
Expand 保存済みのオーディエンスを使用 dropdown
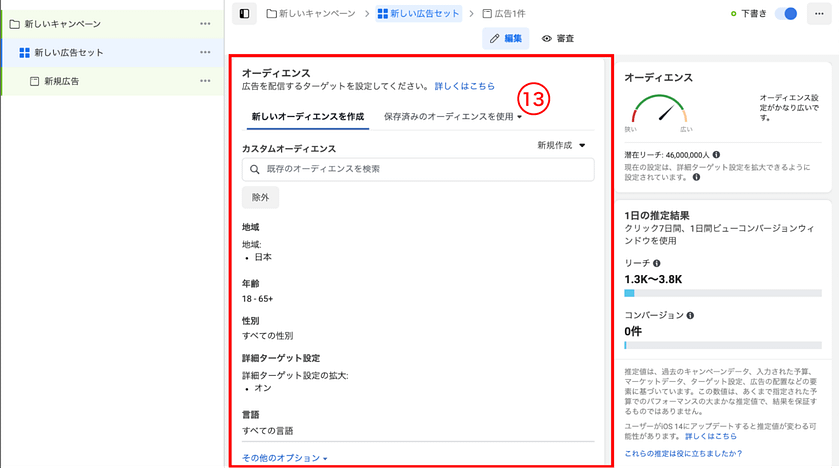point(454,117)
